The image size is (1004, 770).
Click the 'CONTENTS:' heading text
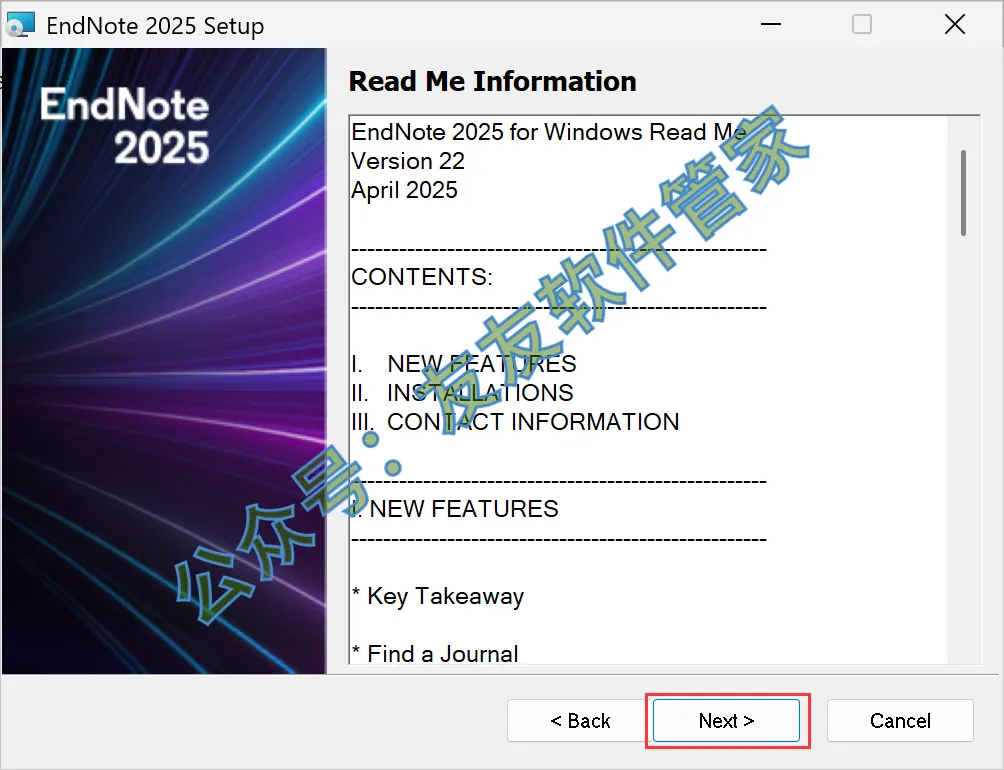coord(422,277)
